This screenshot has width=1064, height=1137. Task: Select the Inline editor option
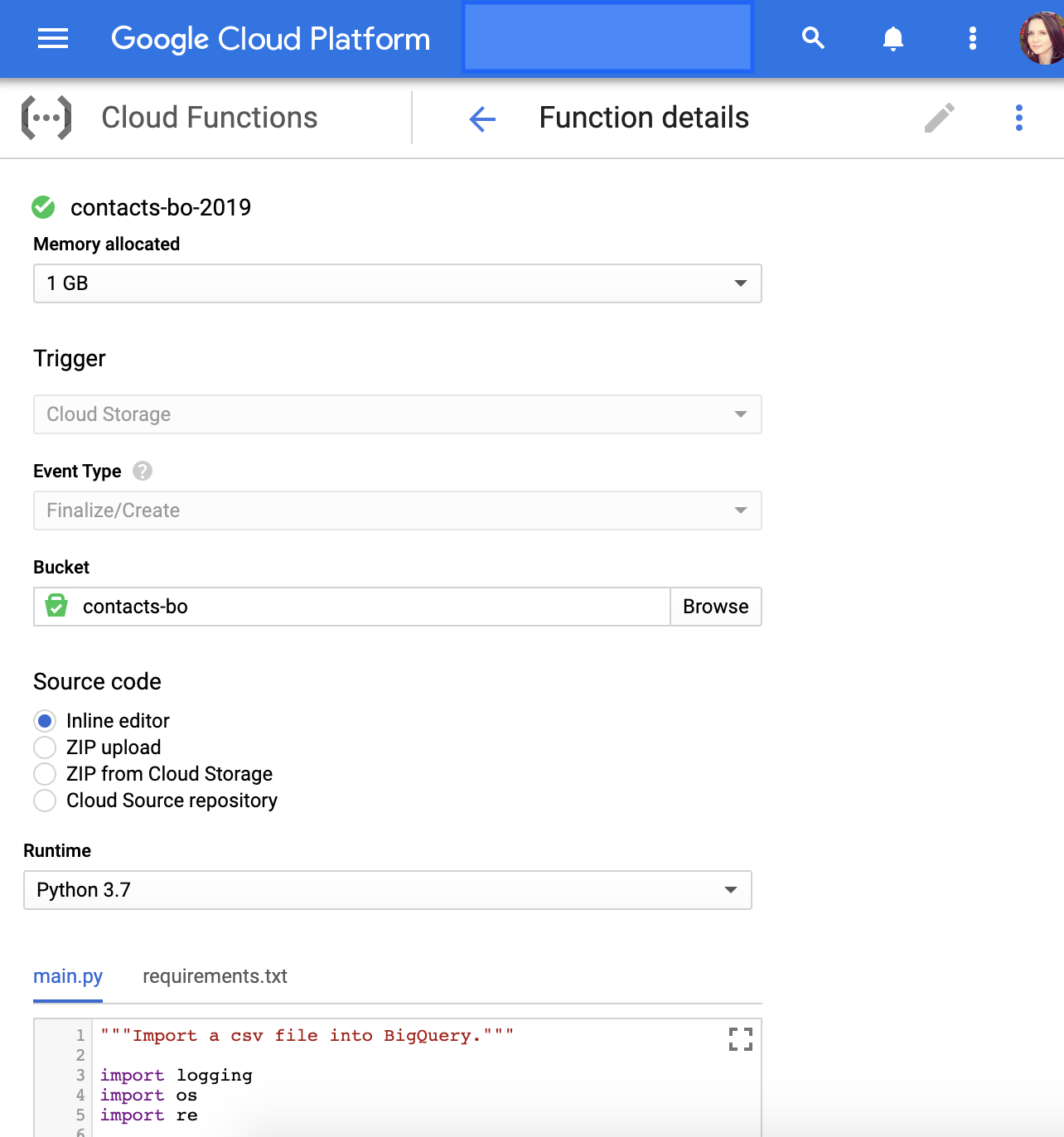click(45, 721)
